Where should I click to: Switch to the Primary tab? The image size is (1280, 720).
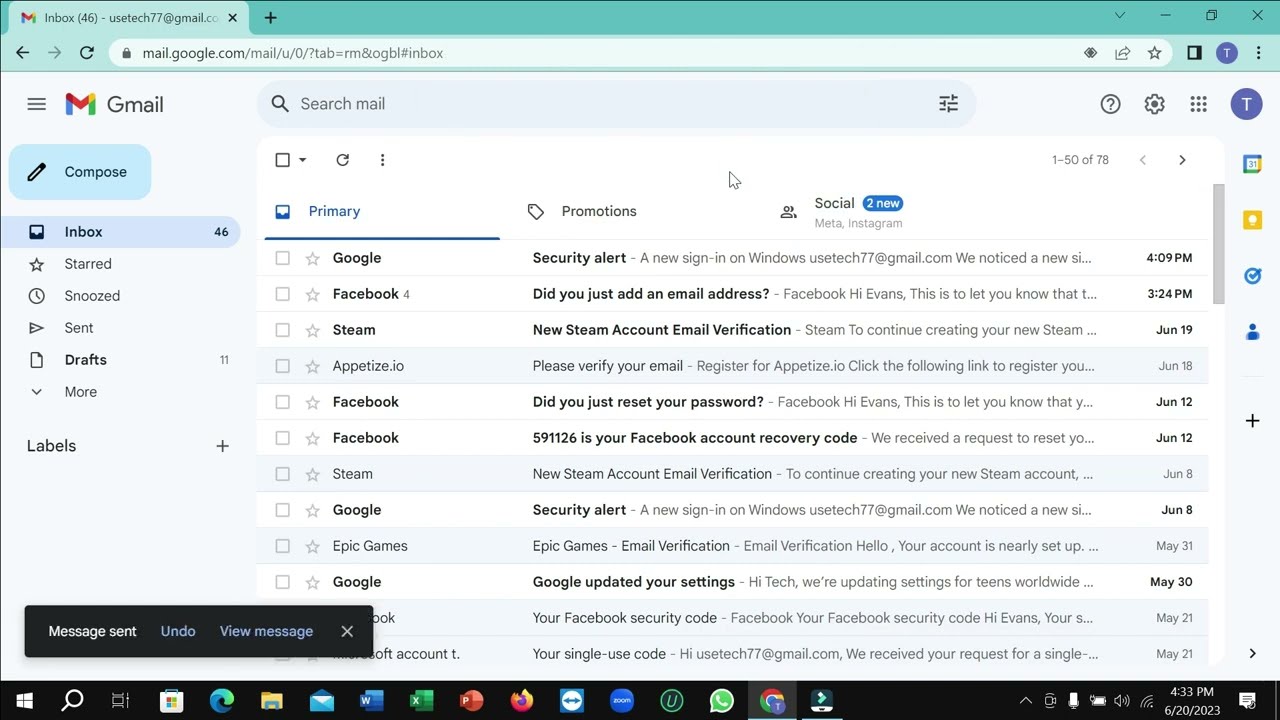coord(382,211)
